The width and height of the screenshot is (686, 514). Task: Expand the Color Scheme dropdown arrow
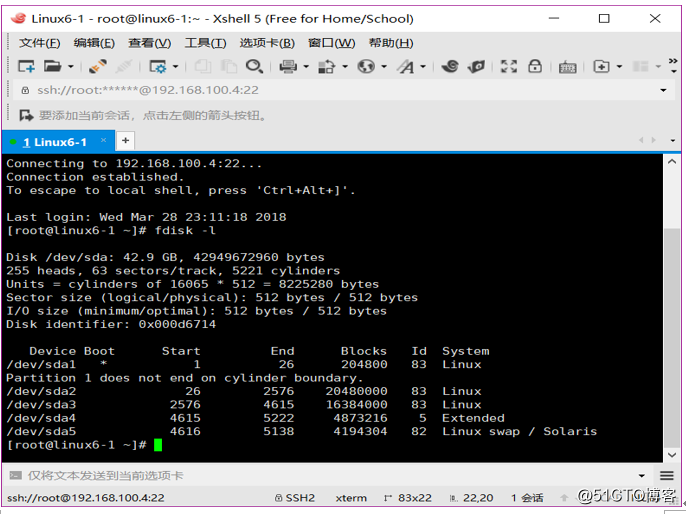[x=345, y=67]
